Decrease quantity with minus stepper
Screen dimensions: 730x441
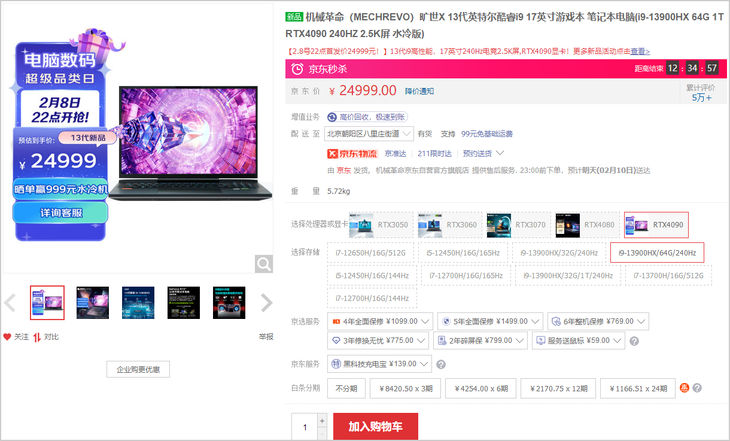pyautogui.click(x=322, y=434)
